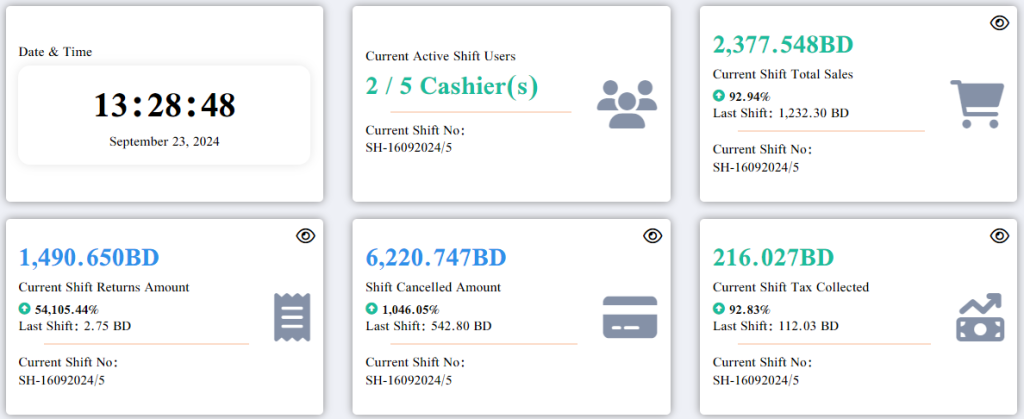
Task: Click the September 23, 2024 date text
Action: [x=164, y=142]
